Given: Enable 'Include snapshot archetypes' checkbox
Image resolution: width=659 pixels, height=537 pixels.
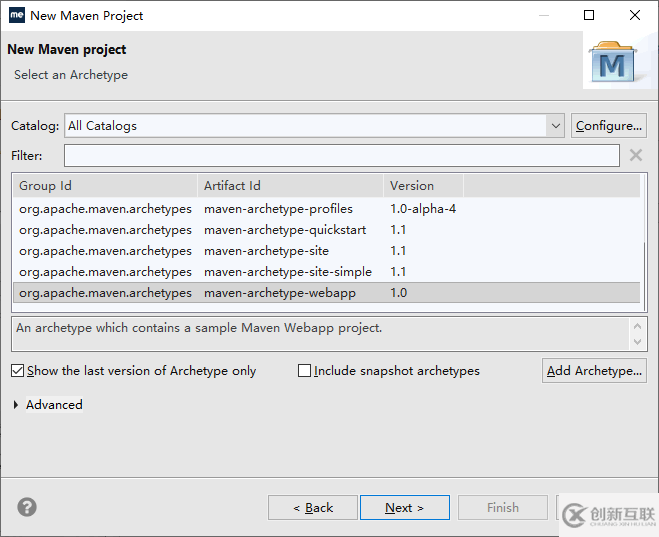Looking at the screenshot, I should pos(305,371).
